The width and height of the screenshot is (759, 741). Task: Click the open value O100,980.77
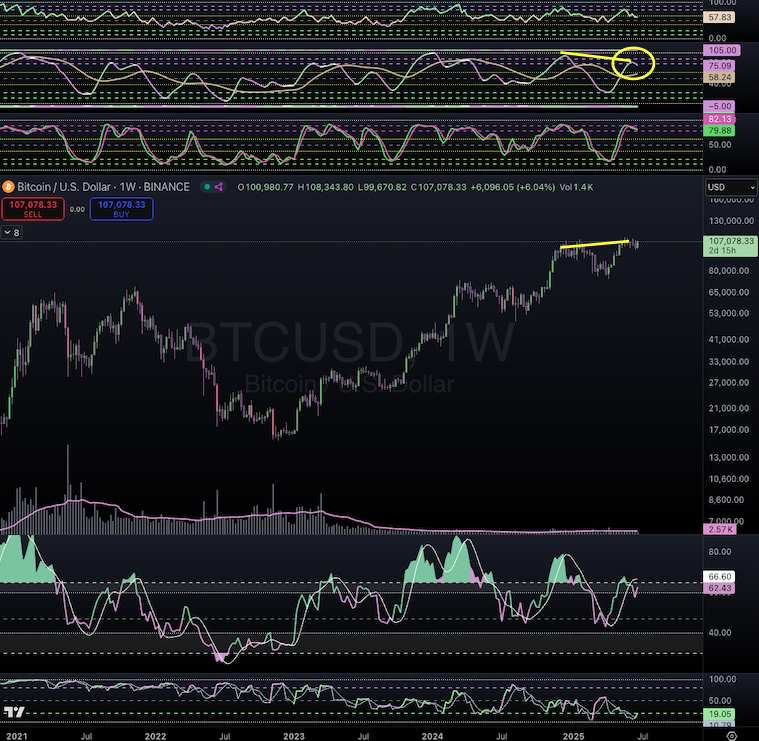(x=265, y=187)
